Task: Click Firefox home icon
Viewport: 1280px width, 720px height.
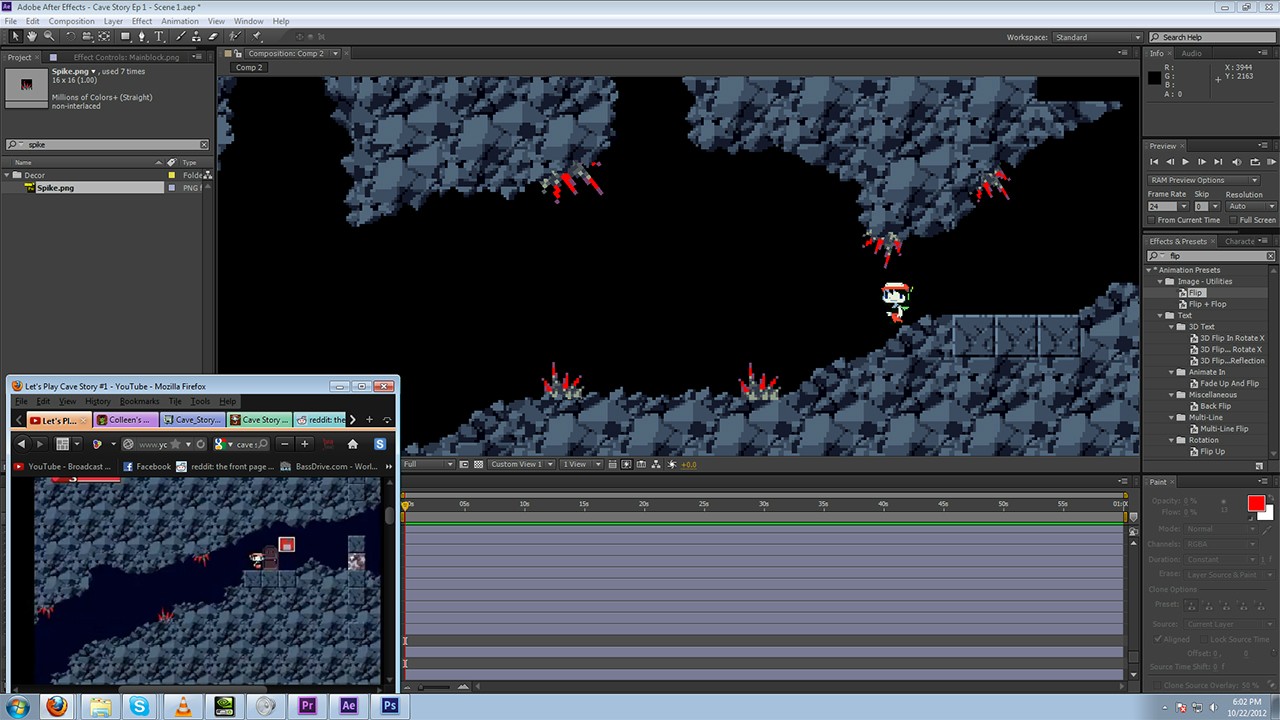Action: (352, 444)
